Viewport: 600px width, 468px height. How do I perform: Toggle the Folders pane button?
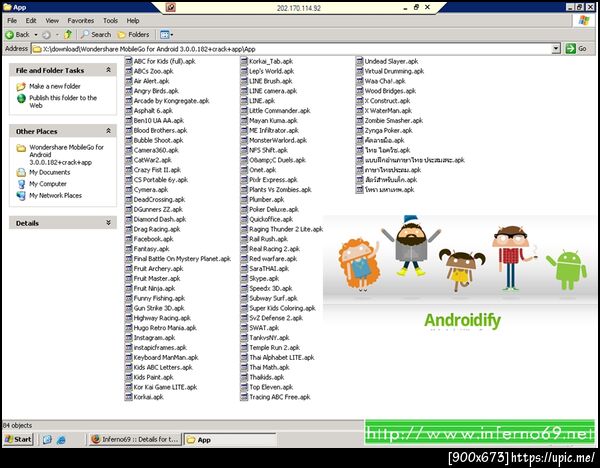click(x=134, y=35)
